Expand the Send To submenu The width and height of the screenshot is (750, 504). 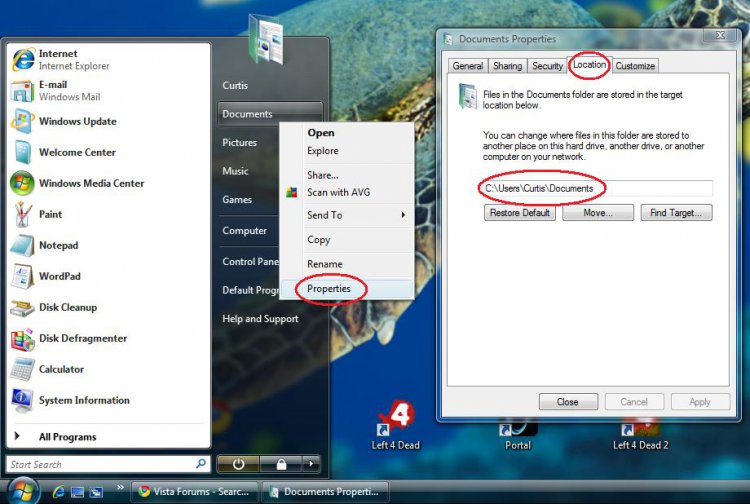(347, 215)
